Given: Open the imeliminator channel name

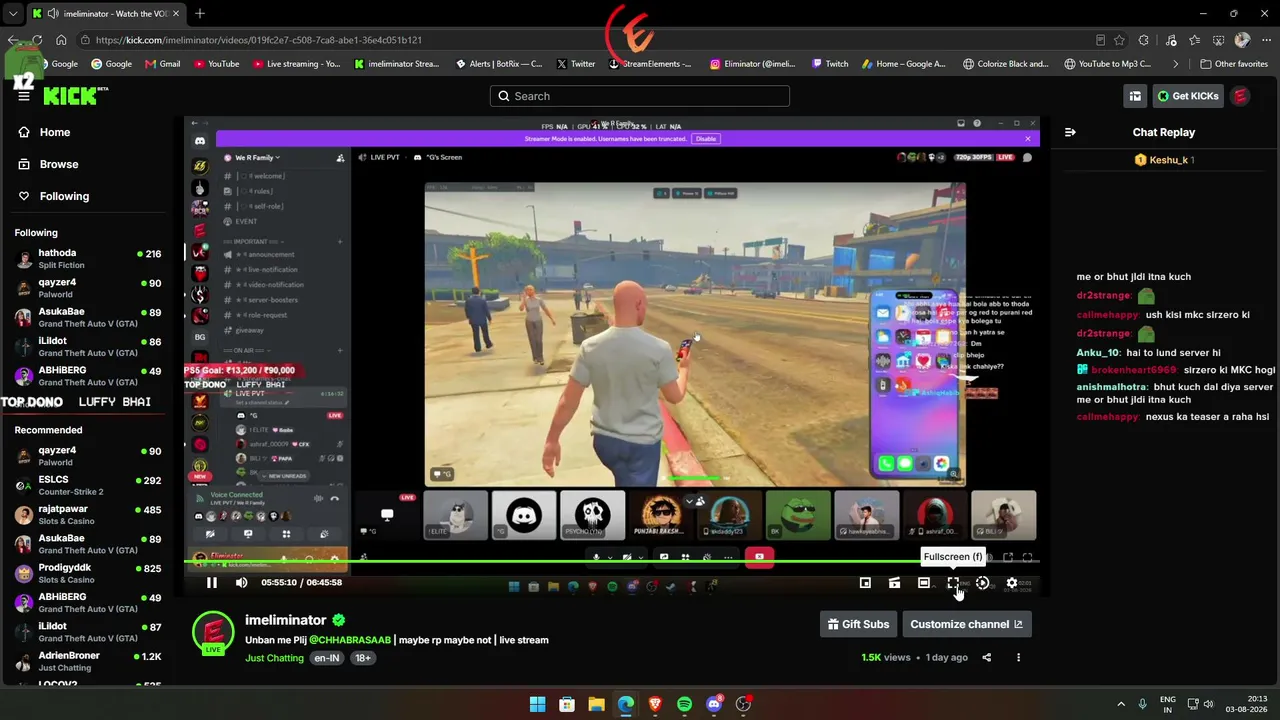Looking at the screenshot, I should click(286, 620).
